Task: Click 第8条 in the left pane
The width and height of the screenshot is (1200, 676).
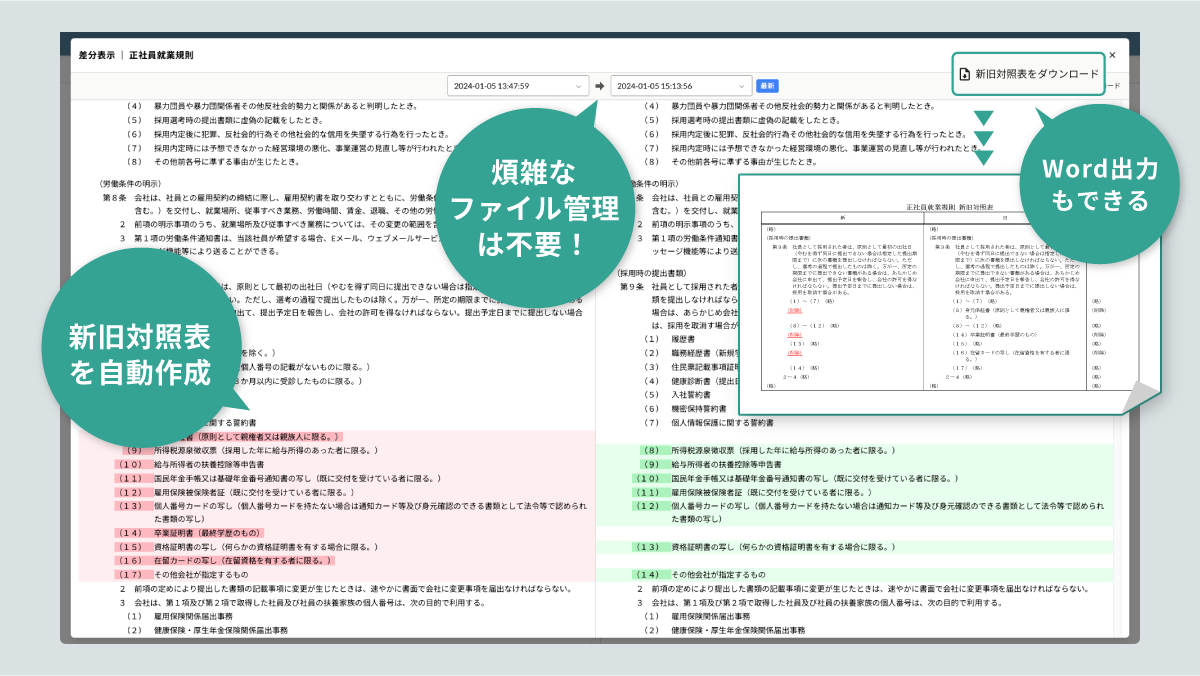Action: click(114, 198)
